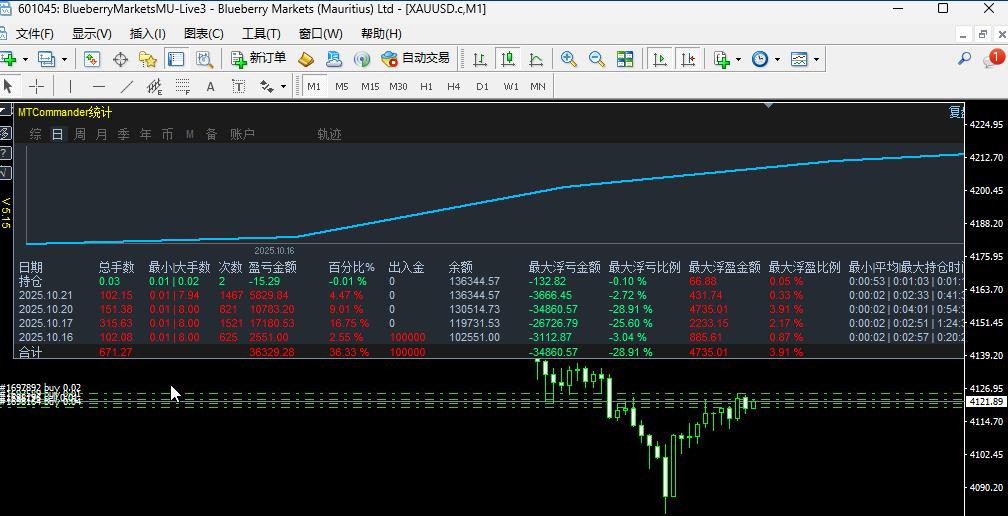Click the 4121.89 current price label

point(986,402)
